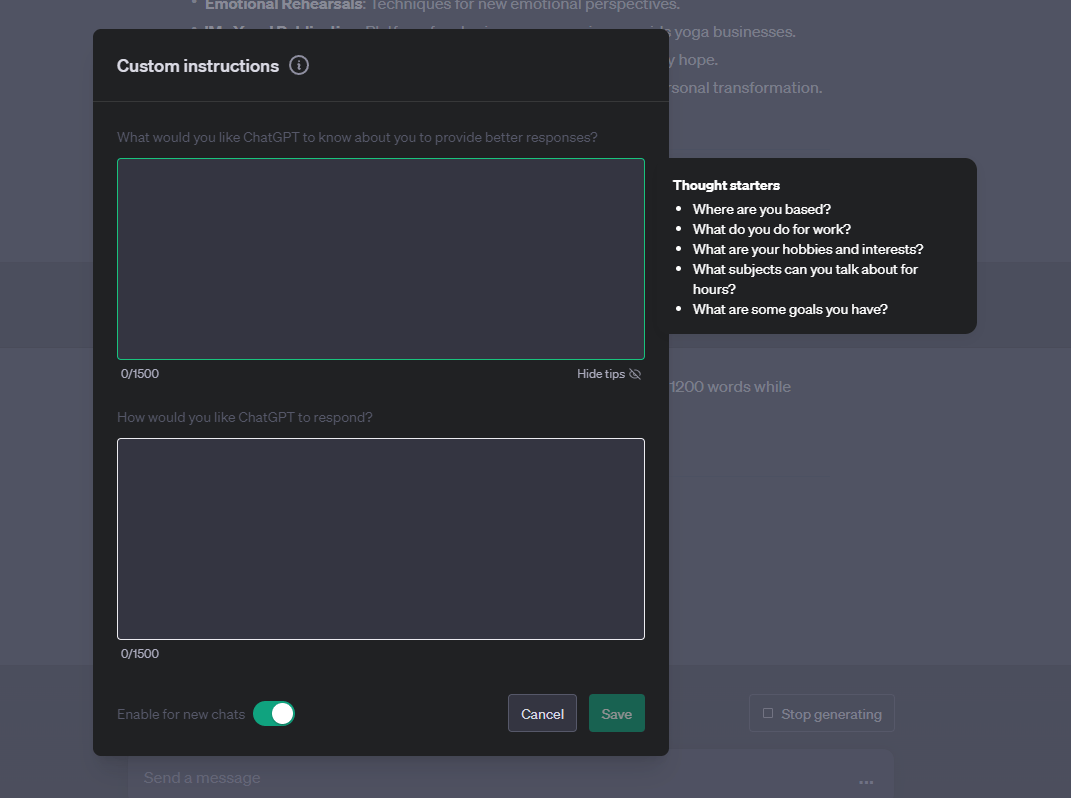Click the Thought starters heading

coord(726,185)
